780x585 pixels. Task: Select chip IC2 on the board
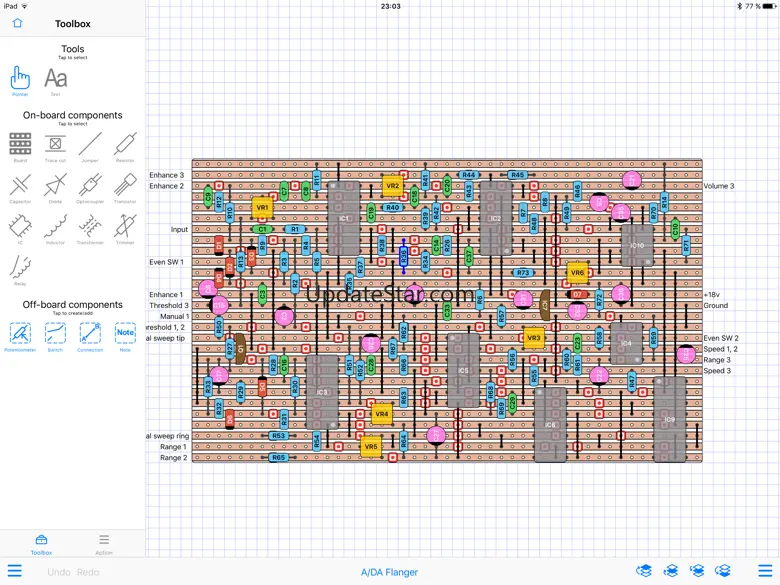[x=496, y=218]
